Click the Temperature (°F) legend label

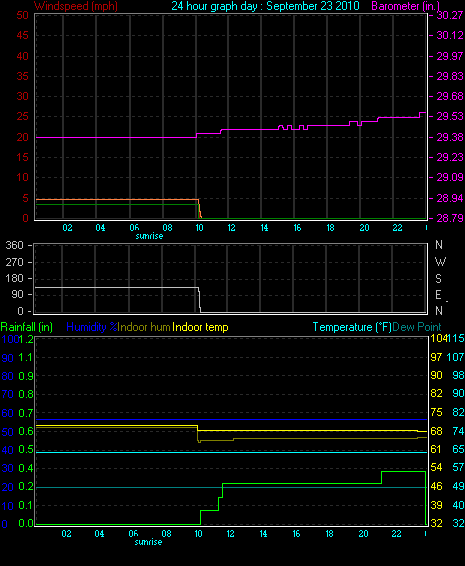click(x=352, y=327)
